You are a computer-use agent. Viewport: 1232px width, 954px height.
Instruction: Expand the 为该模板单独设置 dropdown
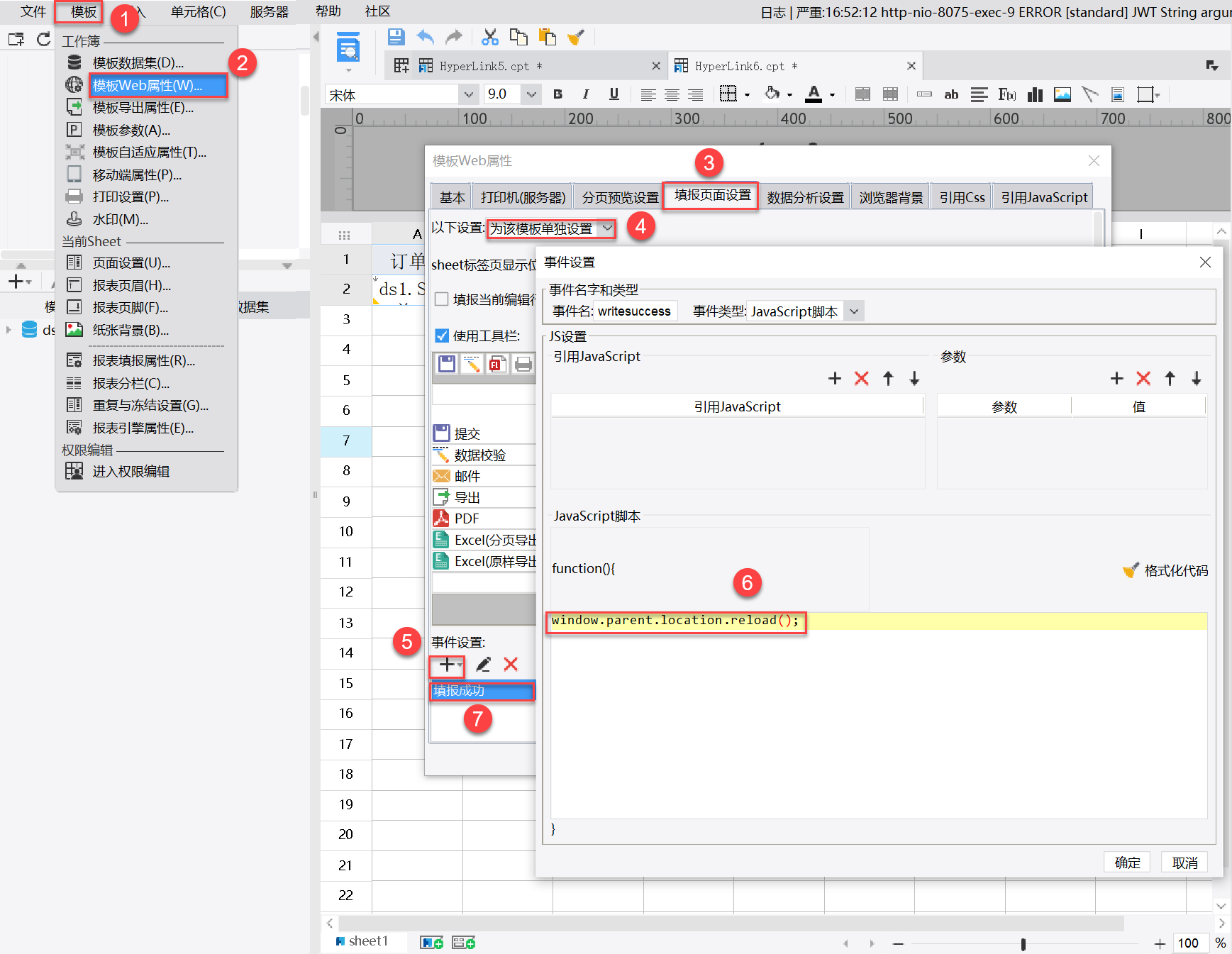click(607, 228)
